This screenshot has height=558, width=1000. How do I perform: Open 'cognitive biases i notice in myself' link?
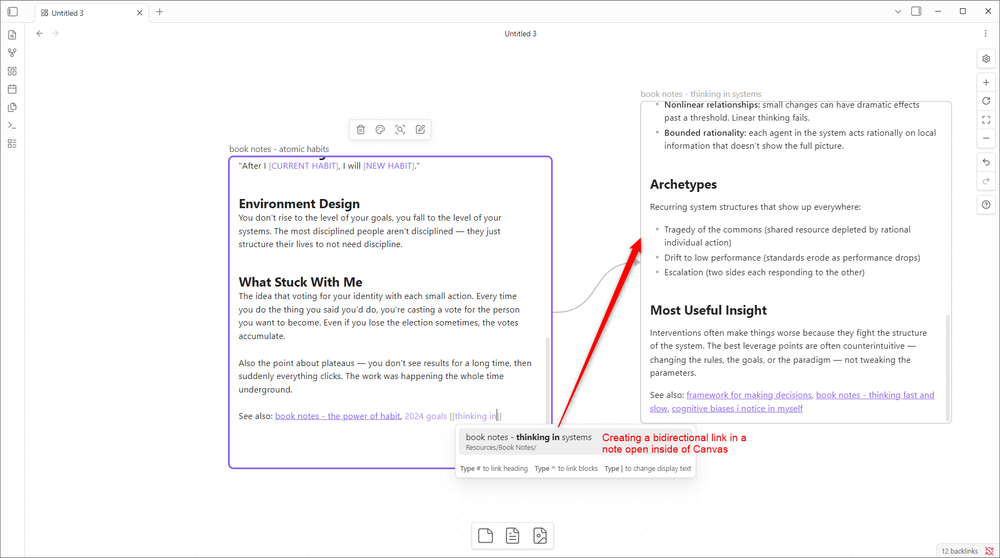(x=737, y=409)
